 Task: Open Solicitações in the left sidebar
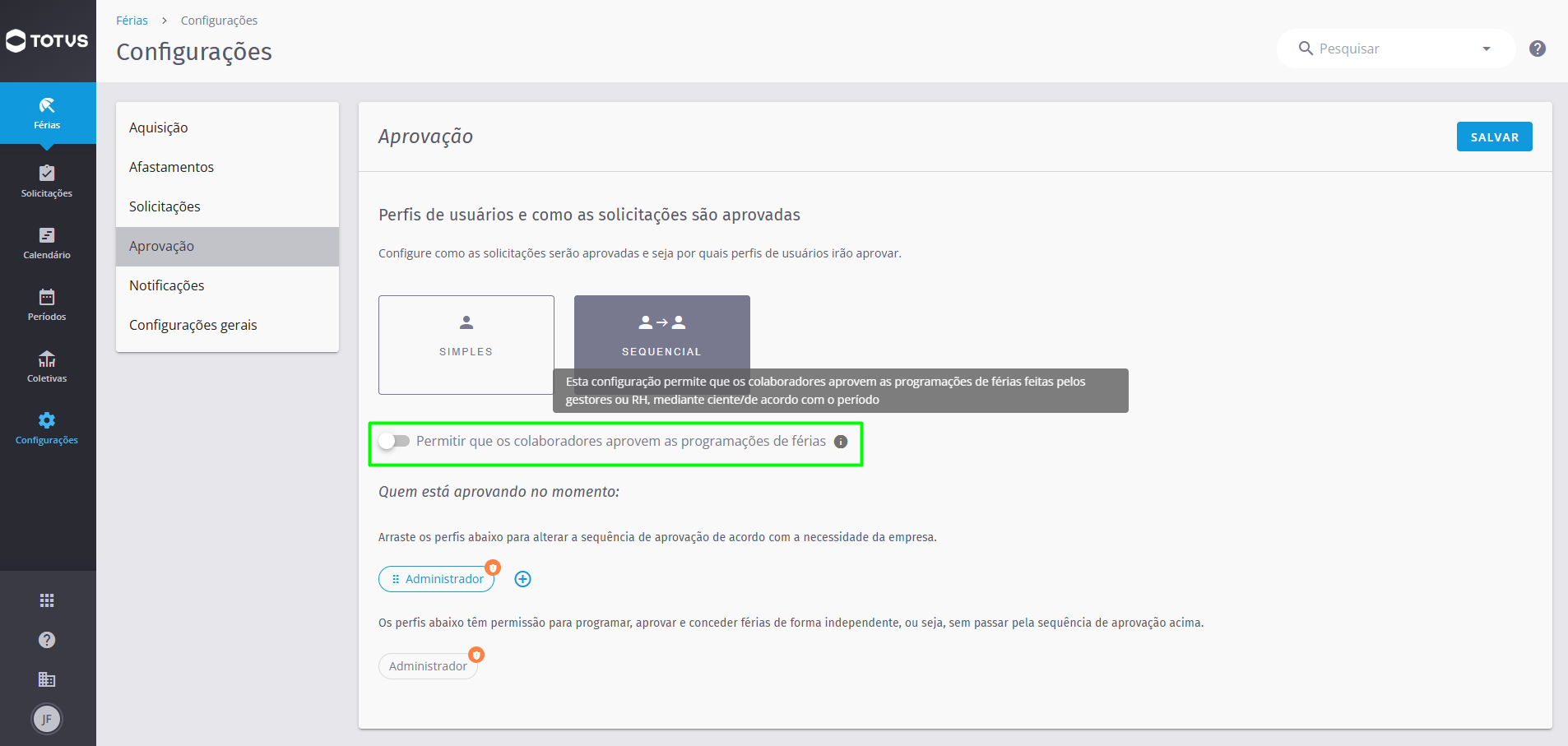click(x=47, y=182)
